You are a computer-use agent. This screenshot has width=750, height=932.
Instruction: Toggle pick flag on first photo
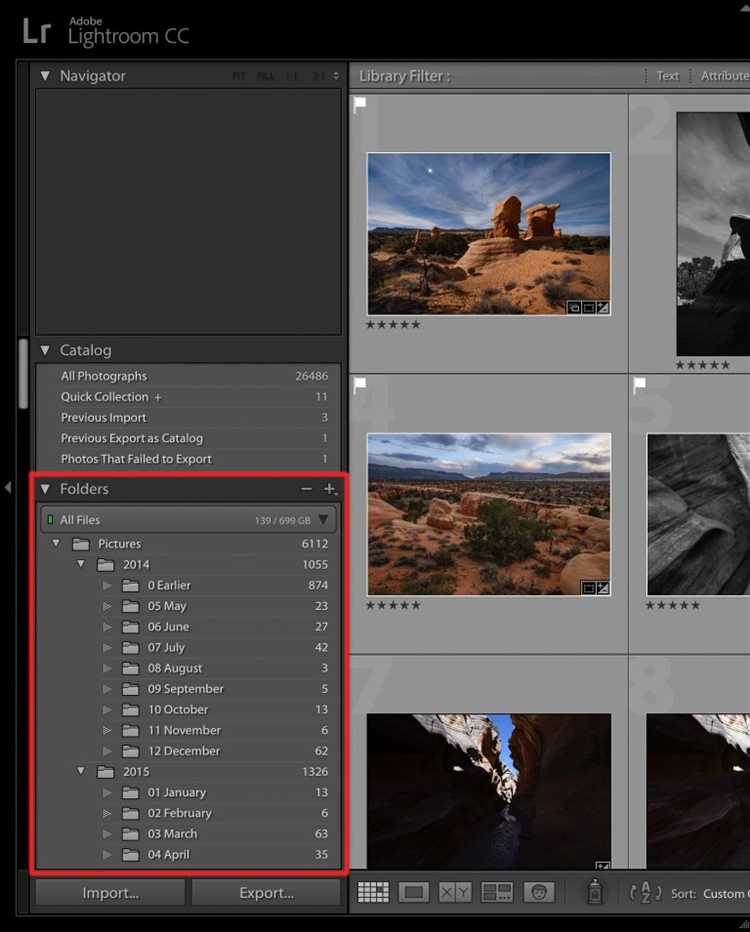click(x=360, y=103)
